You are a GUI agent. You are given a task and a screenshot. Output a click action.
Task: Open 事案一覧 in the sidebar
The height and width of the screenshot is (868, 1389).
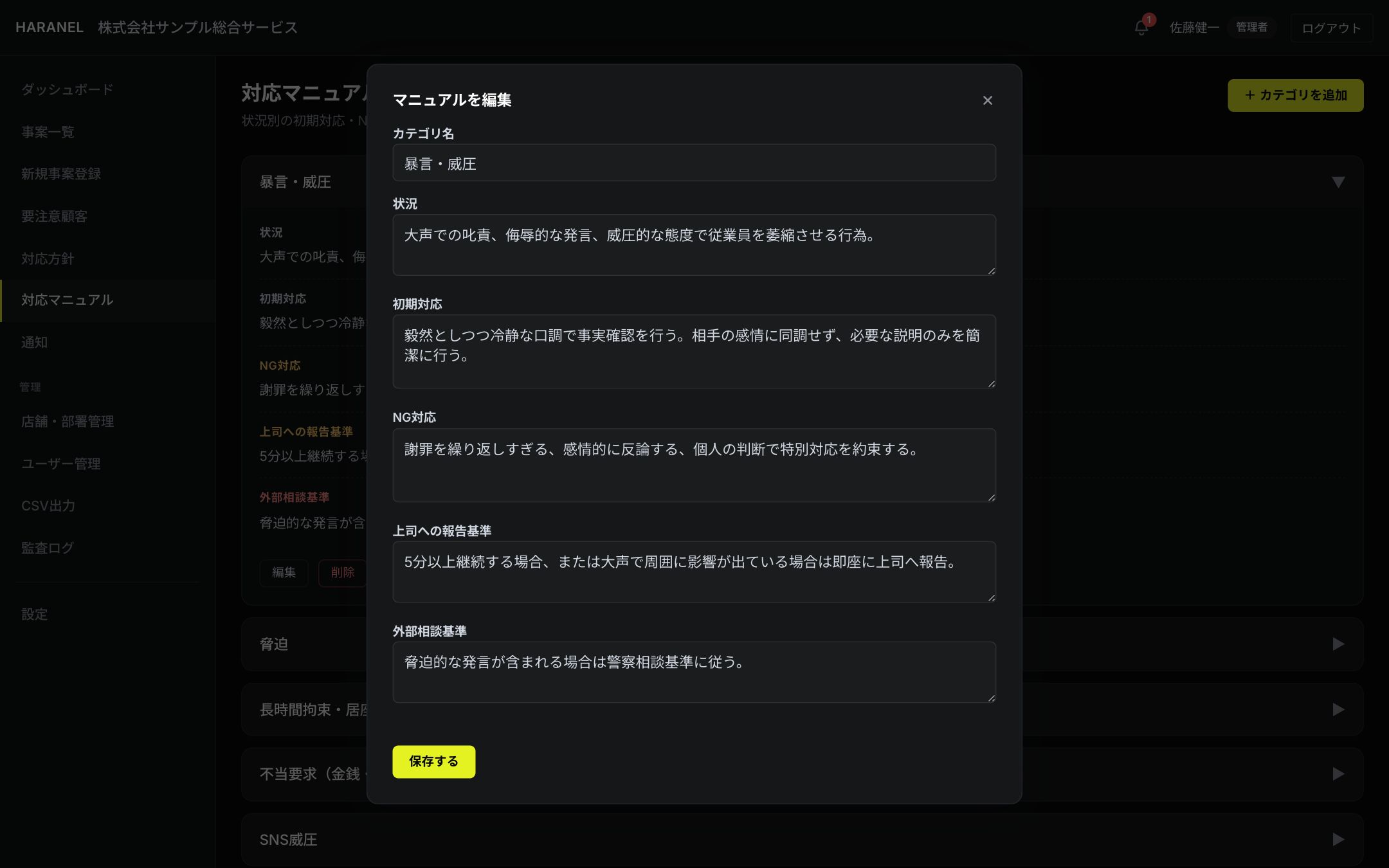pos(107,132)
